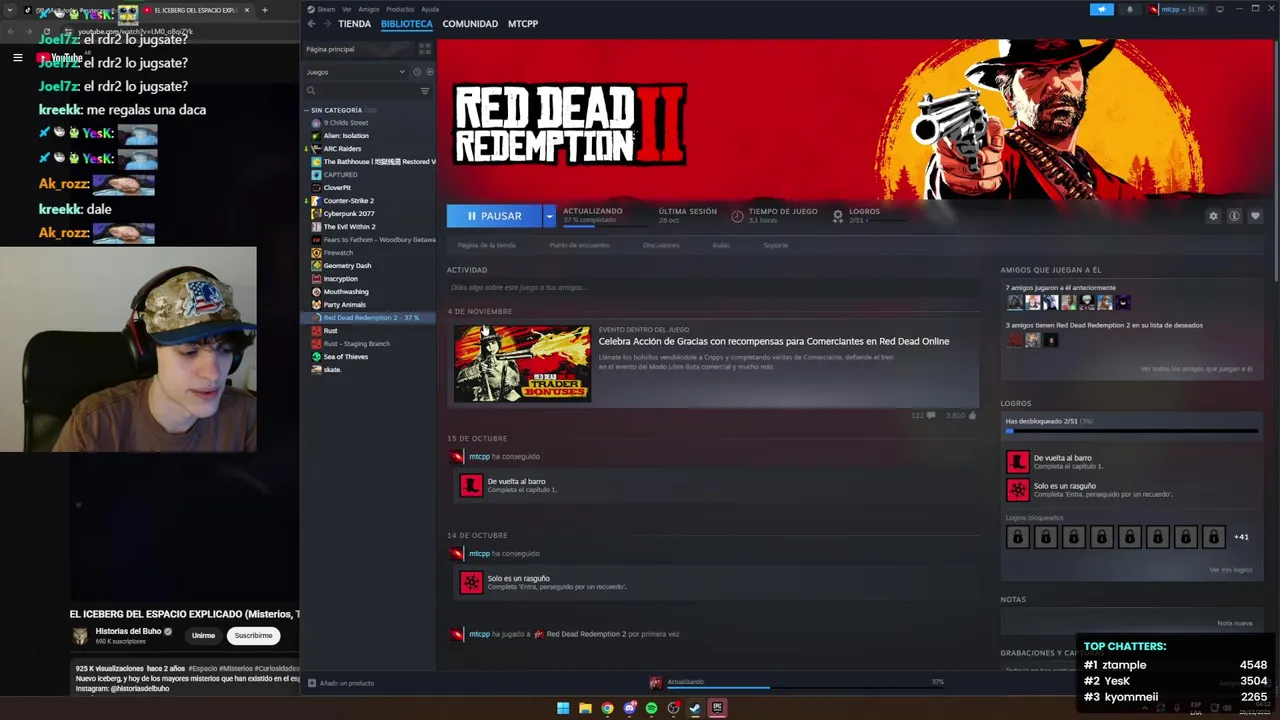Screen dimensions: 1280x720
Task: Click the Unirme button on YouTube
Action: (203, 635)
